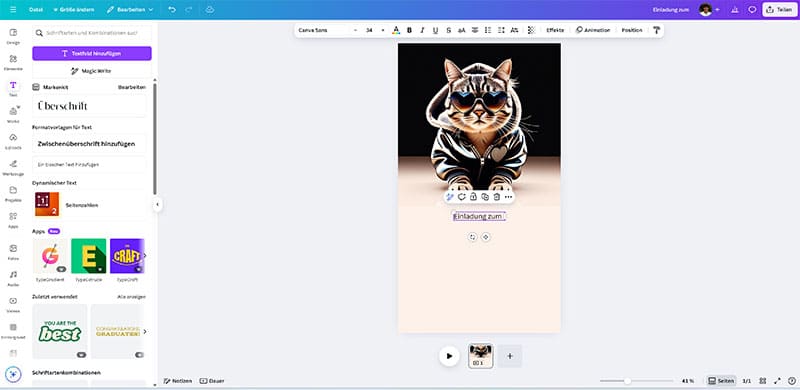This screenshot has height=390, width=800.
Task: Collapse the side panel with arrow handle
Action: coord(157,204)
